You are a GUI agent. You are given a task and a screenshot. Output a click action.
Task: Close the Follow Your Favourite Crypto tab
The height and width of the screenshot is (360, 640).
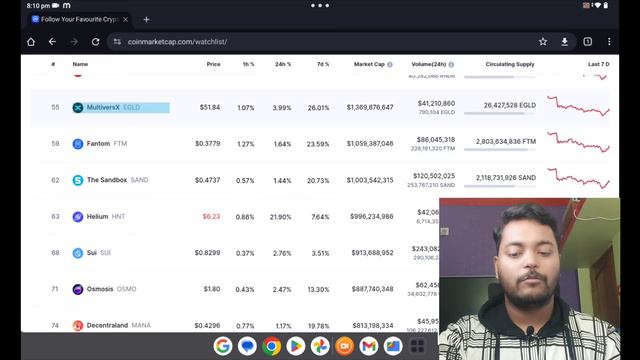pyautogui.click(x=126, y=19)
